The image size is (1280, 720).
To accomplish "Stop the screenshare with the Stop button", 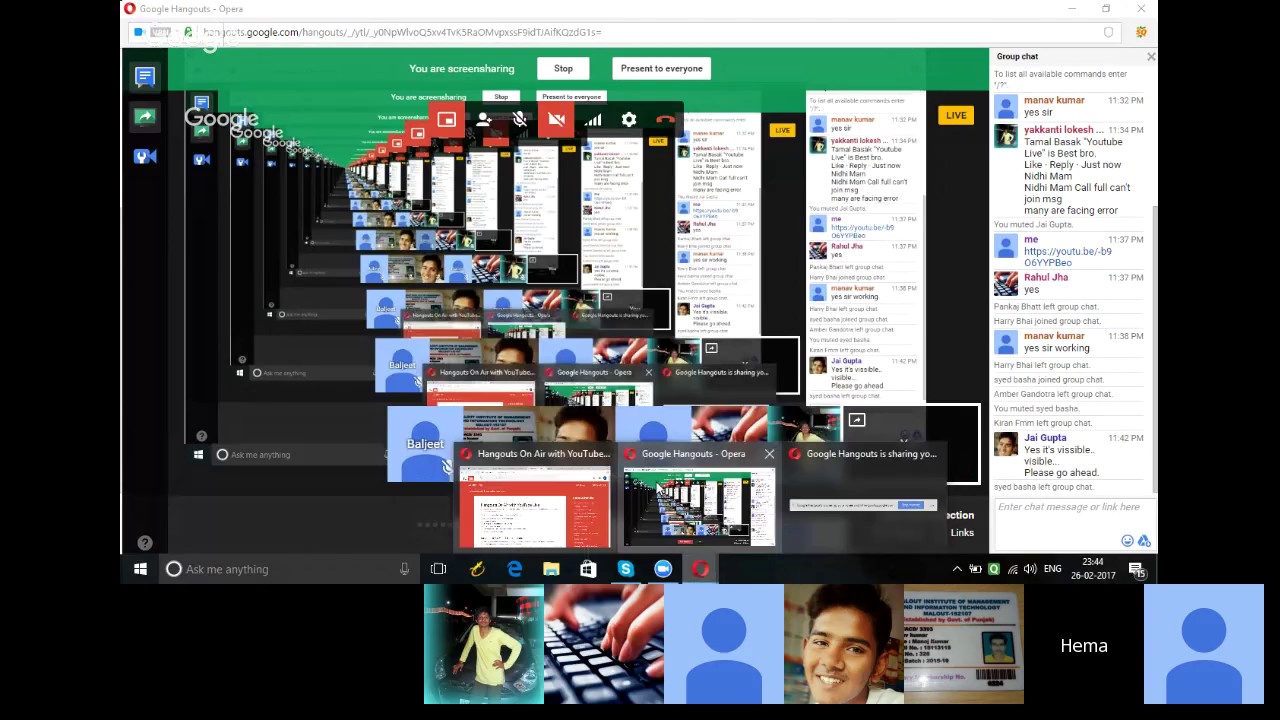I will [x=563, y=68].
